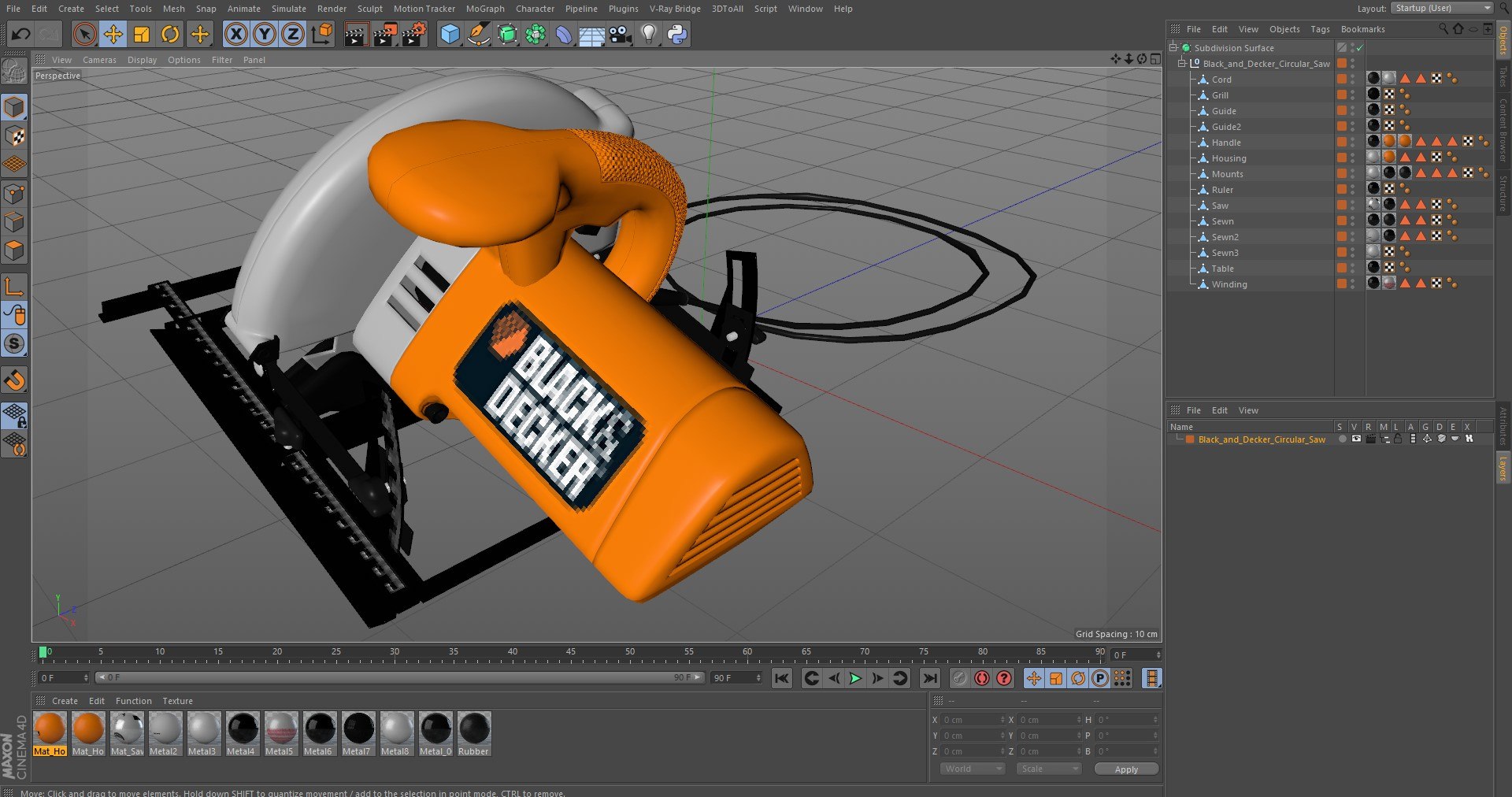1512x797 pixels.
Task: Activate the Scale tool
Action: point(142,34)
